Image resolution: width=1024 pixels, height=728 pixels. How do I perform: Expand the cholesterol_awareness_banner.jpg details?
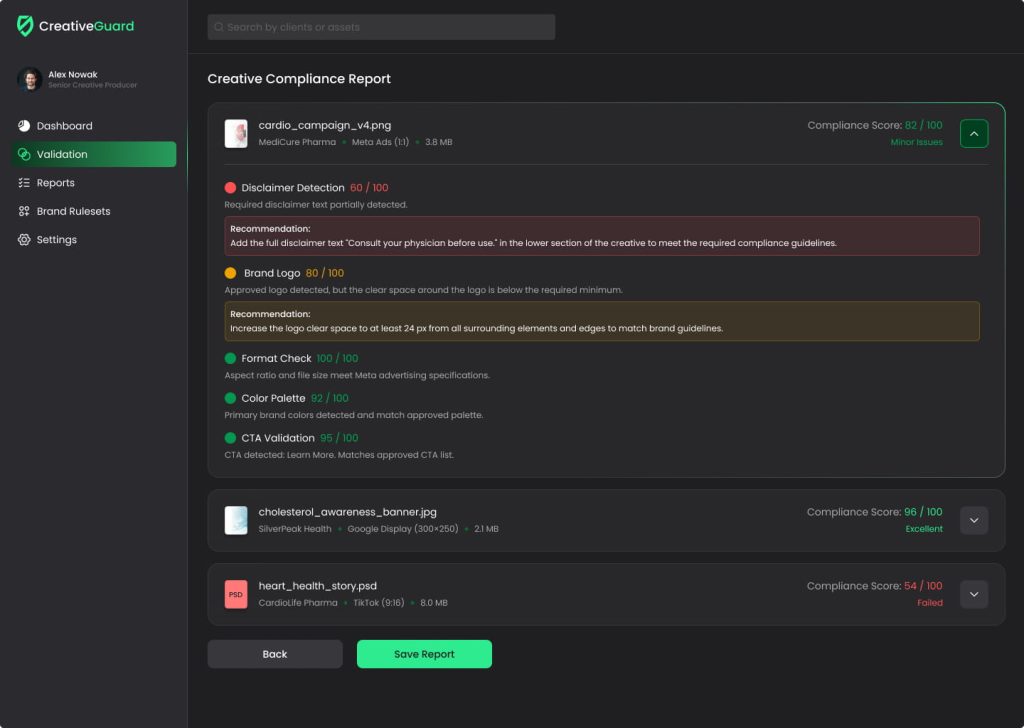[973, 520]
